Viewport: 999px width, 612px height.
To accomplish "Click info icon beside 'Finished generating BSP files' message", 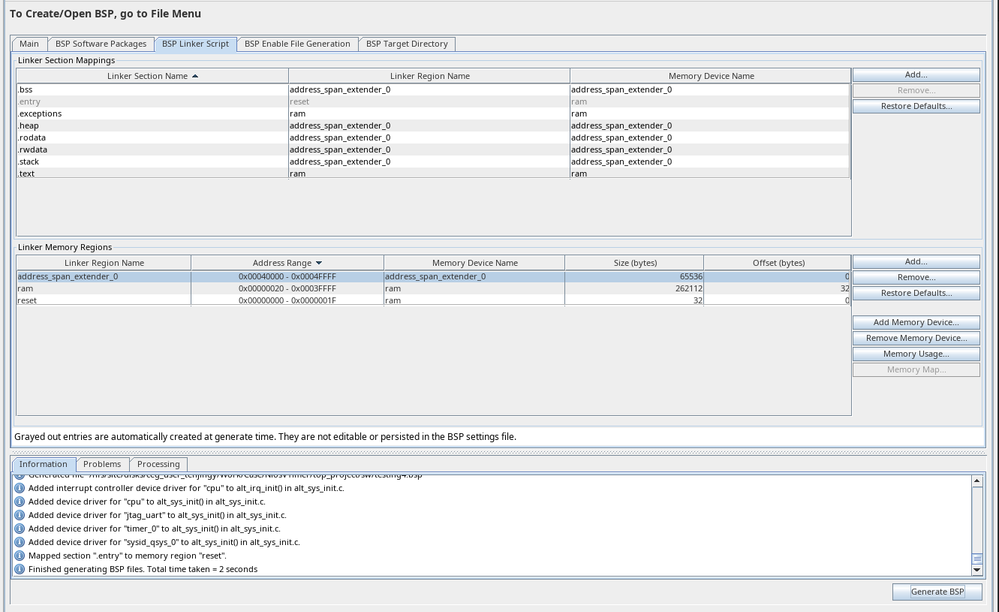I will coord(20,569).
